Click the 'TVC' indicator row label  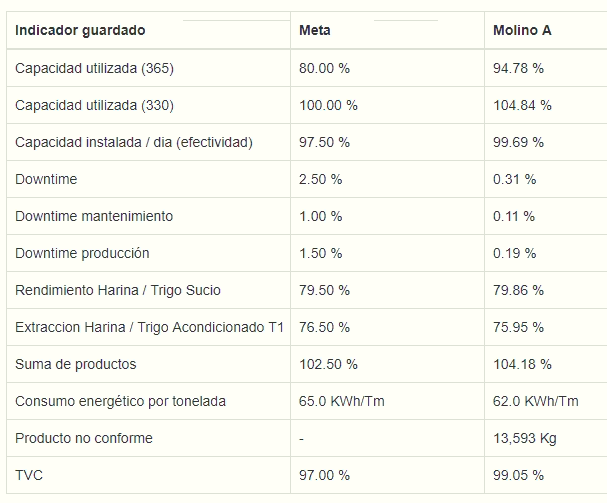pyautogui.click(x=29, y=475)
